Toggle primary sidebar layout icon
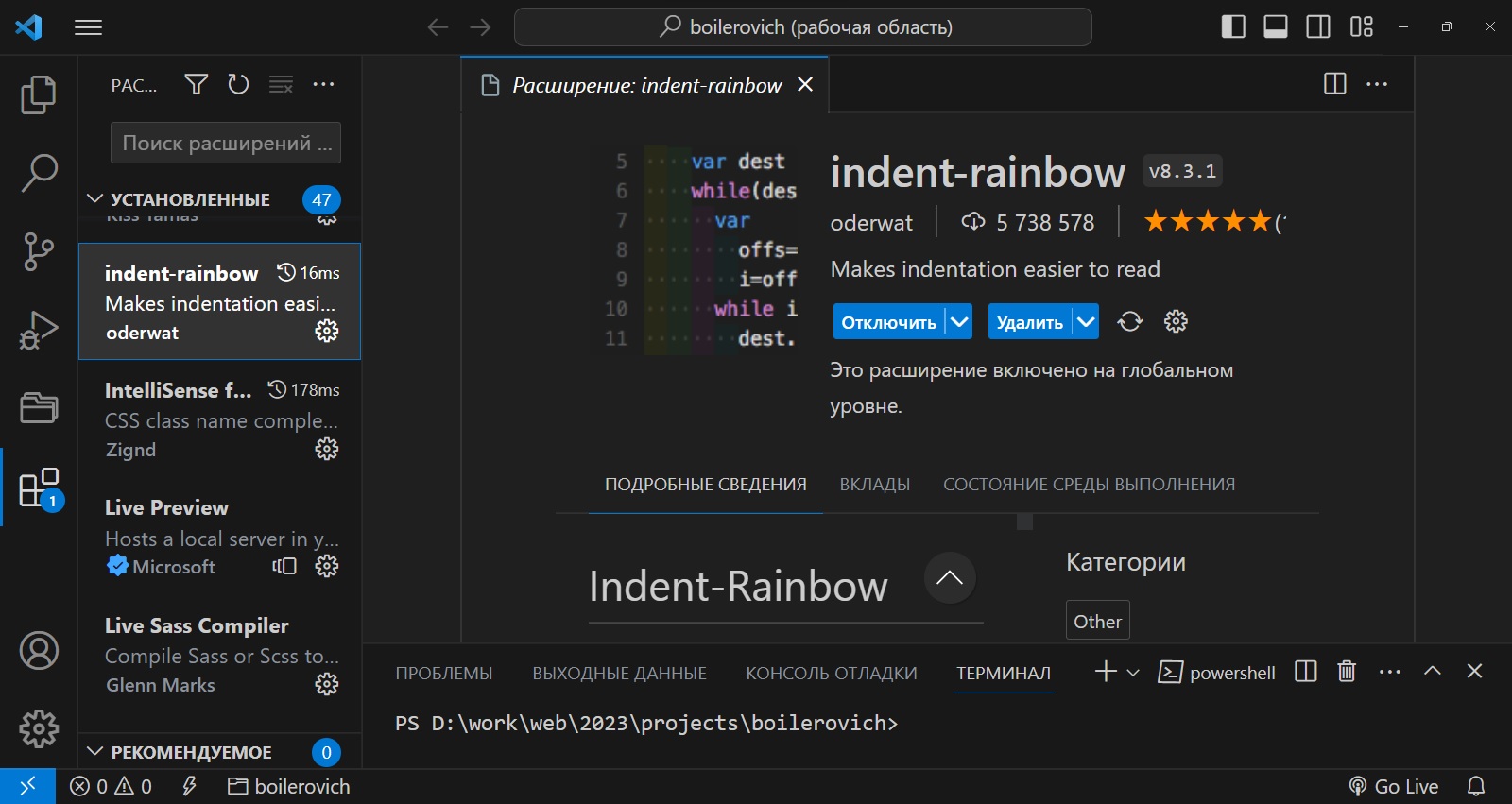This screenshot has height=804, width=1512. (x=1233, y=26)
